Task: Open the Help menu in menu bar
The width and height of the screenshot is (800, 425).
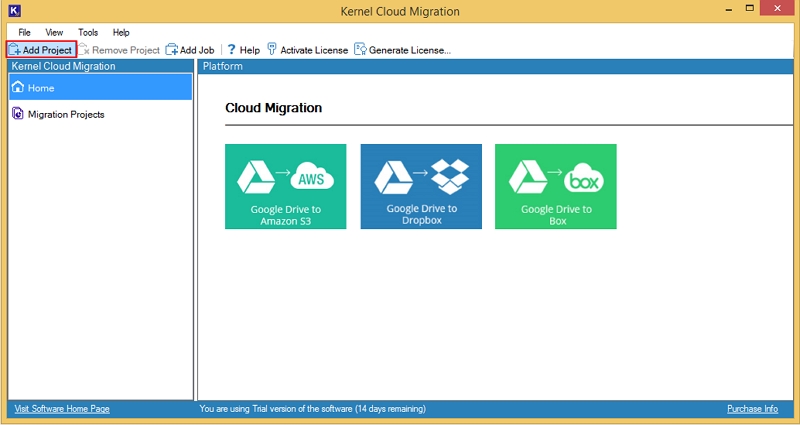Action: 121,33
